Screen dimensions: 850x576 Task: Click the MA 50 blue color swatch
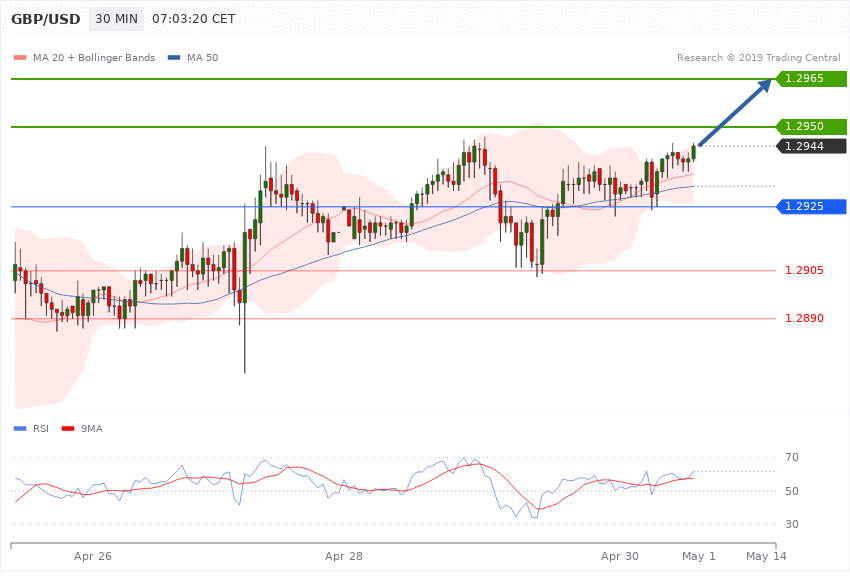click(x=174, y=58)
